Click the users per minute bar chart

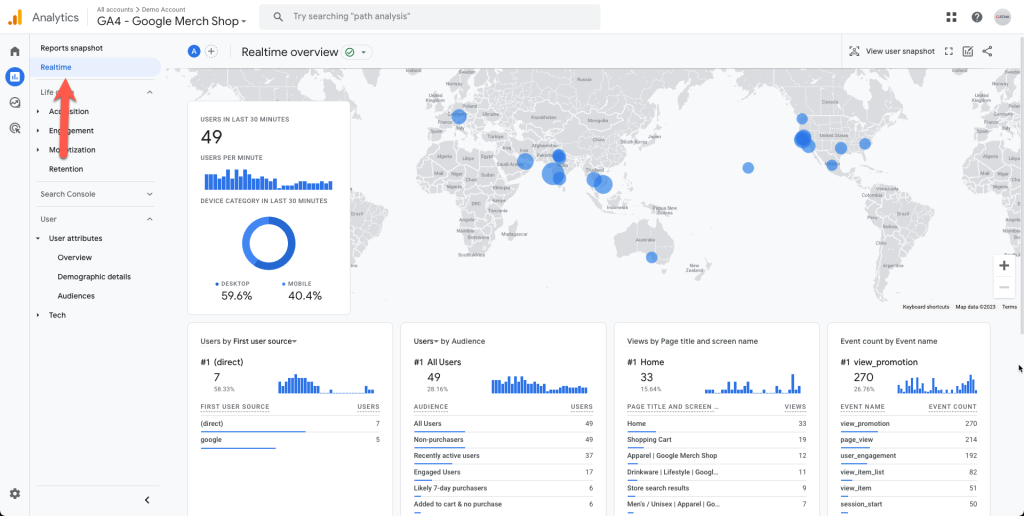click(x=268, y=180)
